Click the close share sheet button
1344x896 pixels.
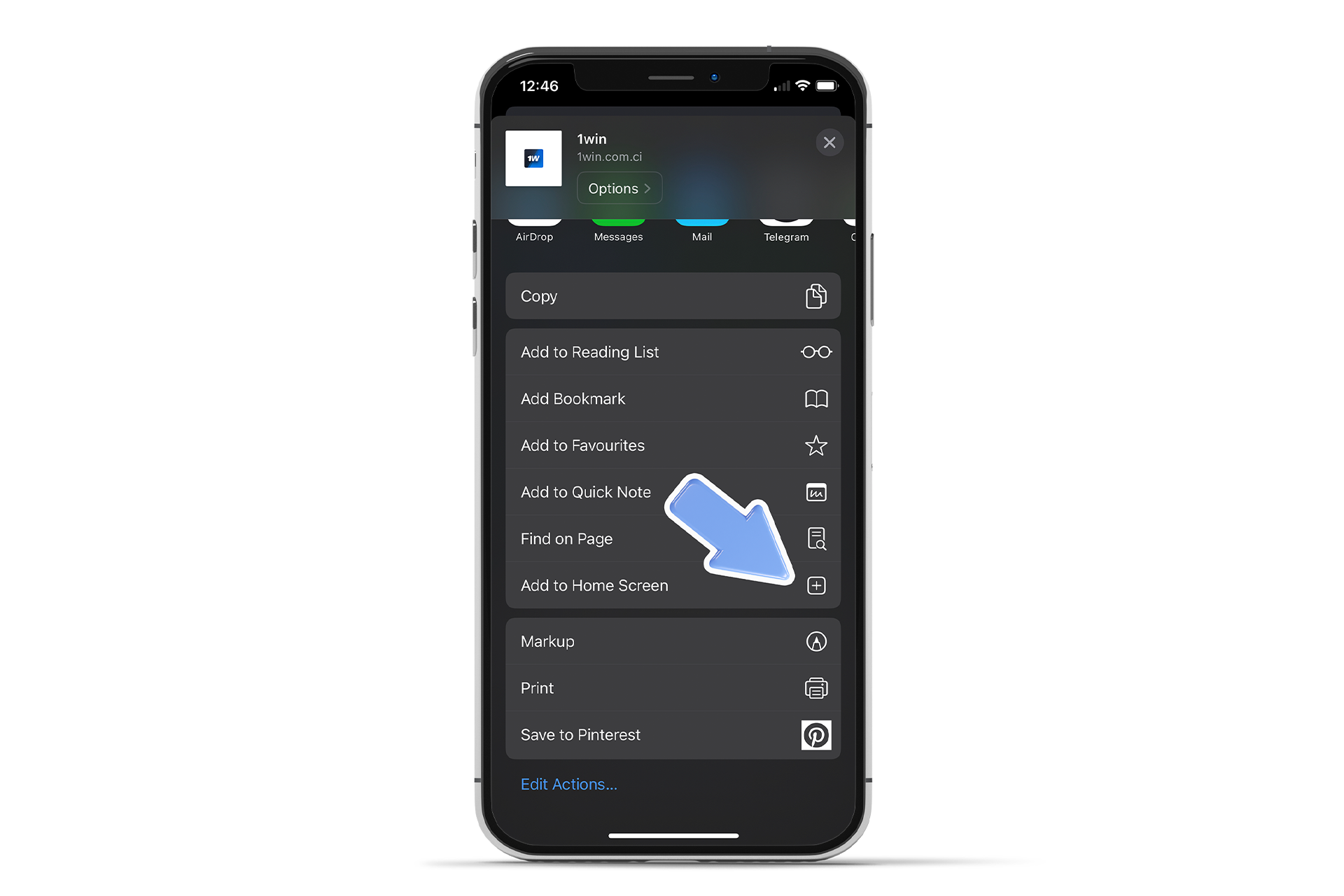pyautogui.click(x=829, y=142)
